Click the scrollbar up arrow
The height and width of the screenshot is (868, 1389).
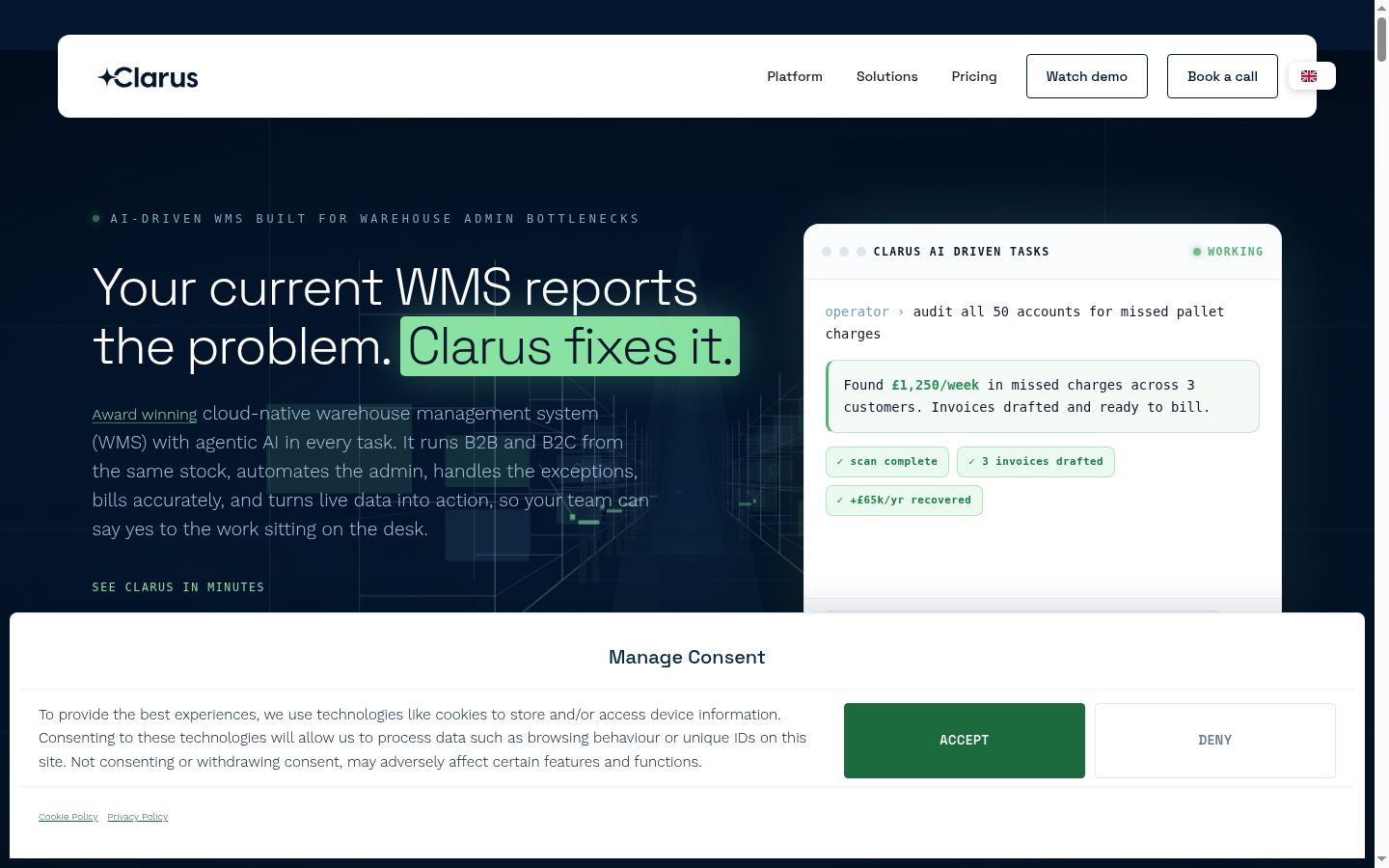coord(1381,7)
